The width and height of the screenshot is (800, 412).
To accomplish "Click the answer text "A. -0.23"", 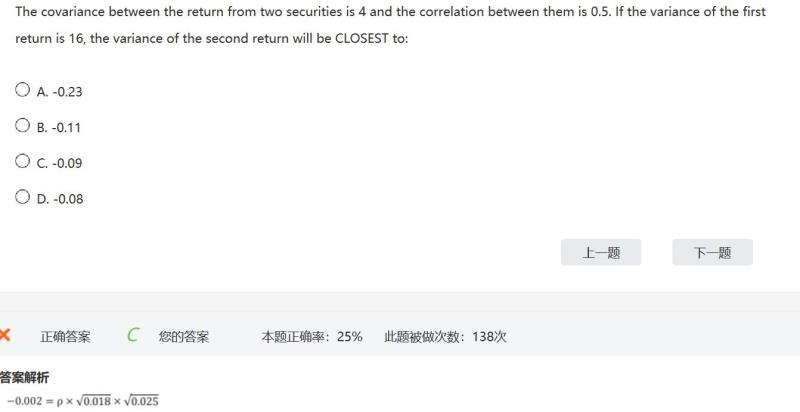I will (59, 91).
